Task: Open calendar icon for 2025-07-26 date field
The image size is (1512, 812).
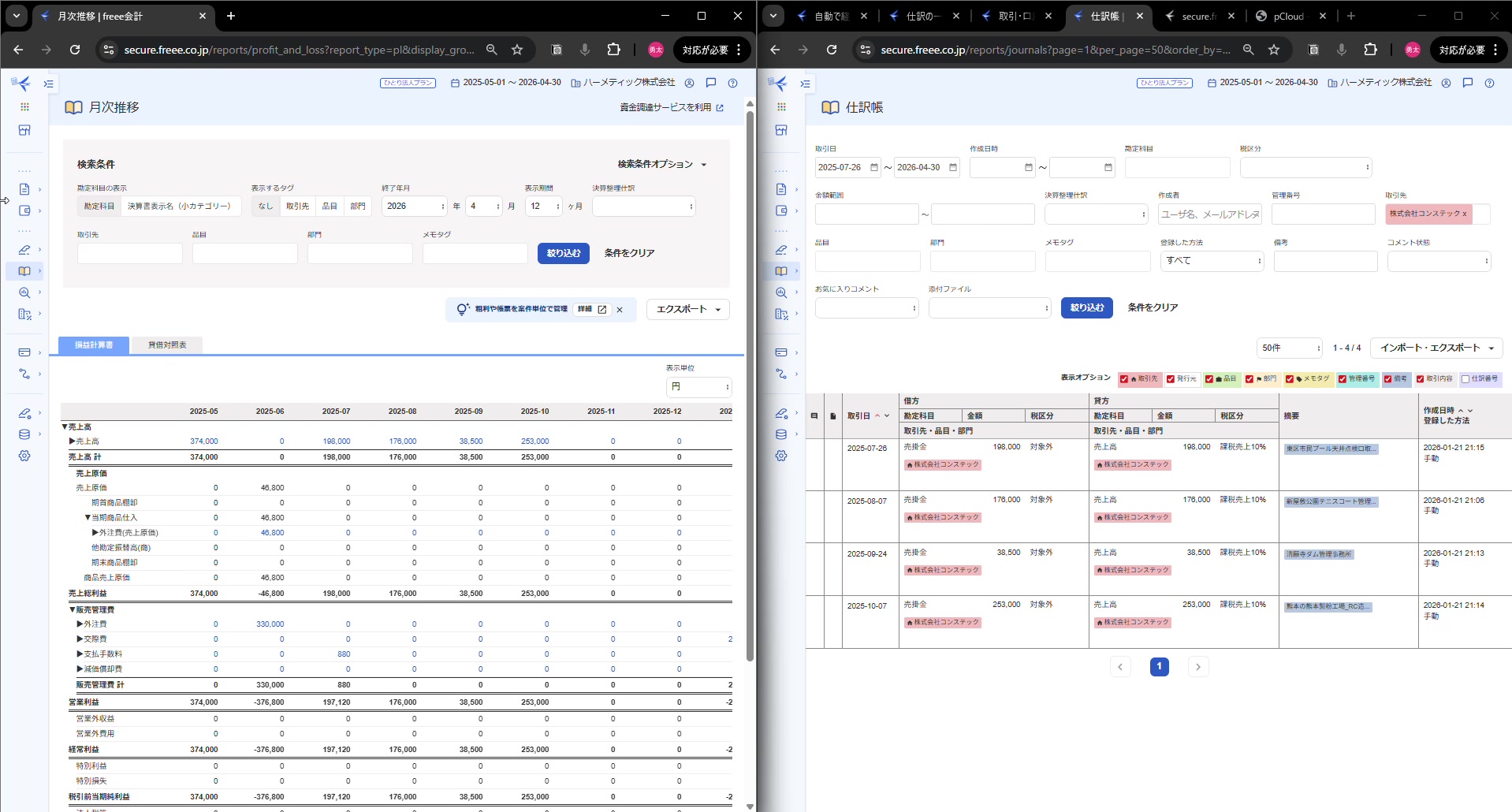Action: (x=873, y=167)
